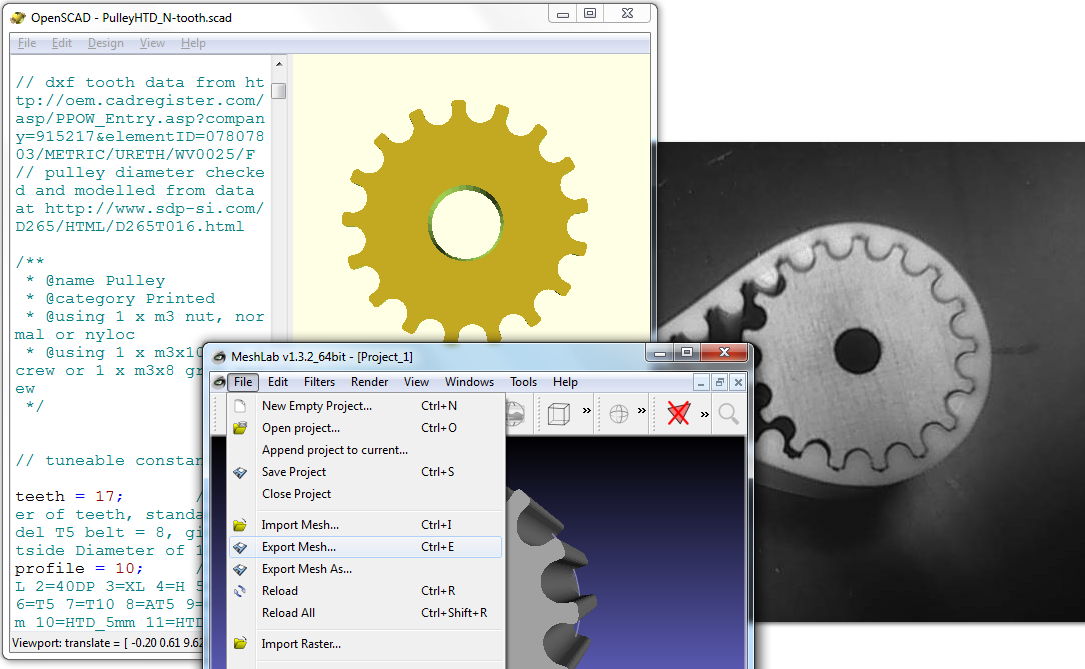
Task: Open the Filters menu in MeshLab
Action: 319,382
